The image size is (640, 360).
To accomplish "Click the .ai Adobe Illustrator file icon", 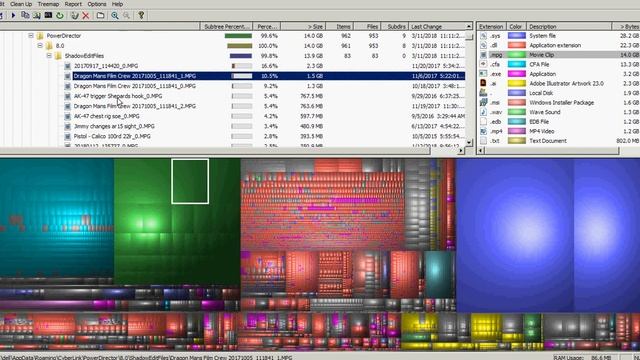I will click(483, 83).
